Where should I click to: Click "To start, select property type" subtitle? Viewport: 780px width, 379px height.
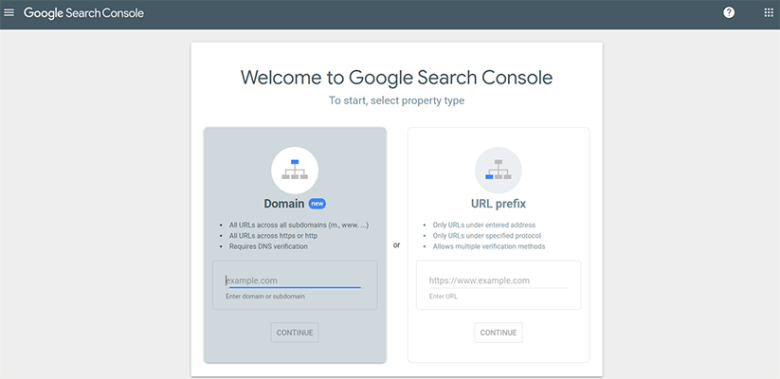pos(396,100)
